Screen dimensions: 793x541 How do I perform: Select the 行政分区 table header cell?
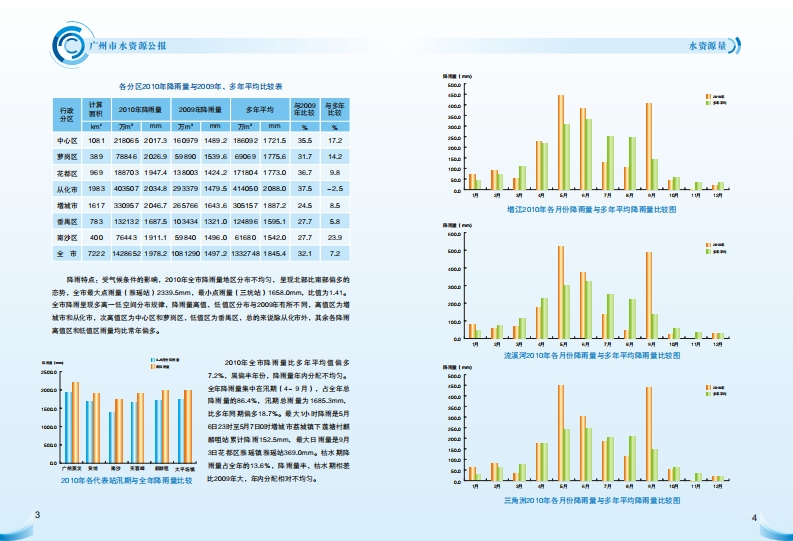pyautogui.click(x=67, y=112)
